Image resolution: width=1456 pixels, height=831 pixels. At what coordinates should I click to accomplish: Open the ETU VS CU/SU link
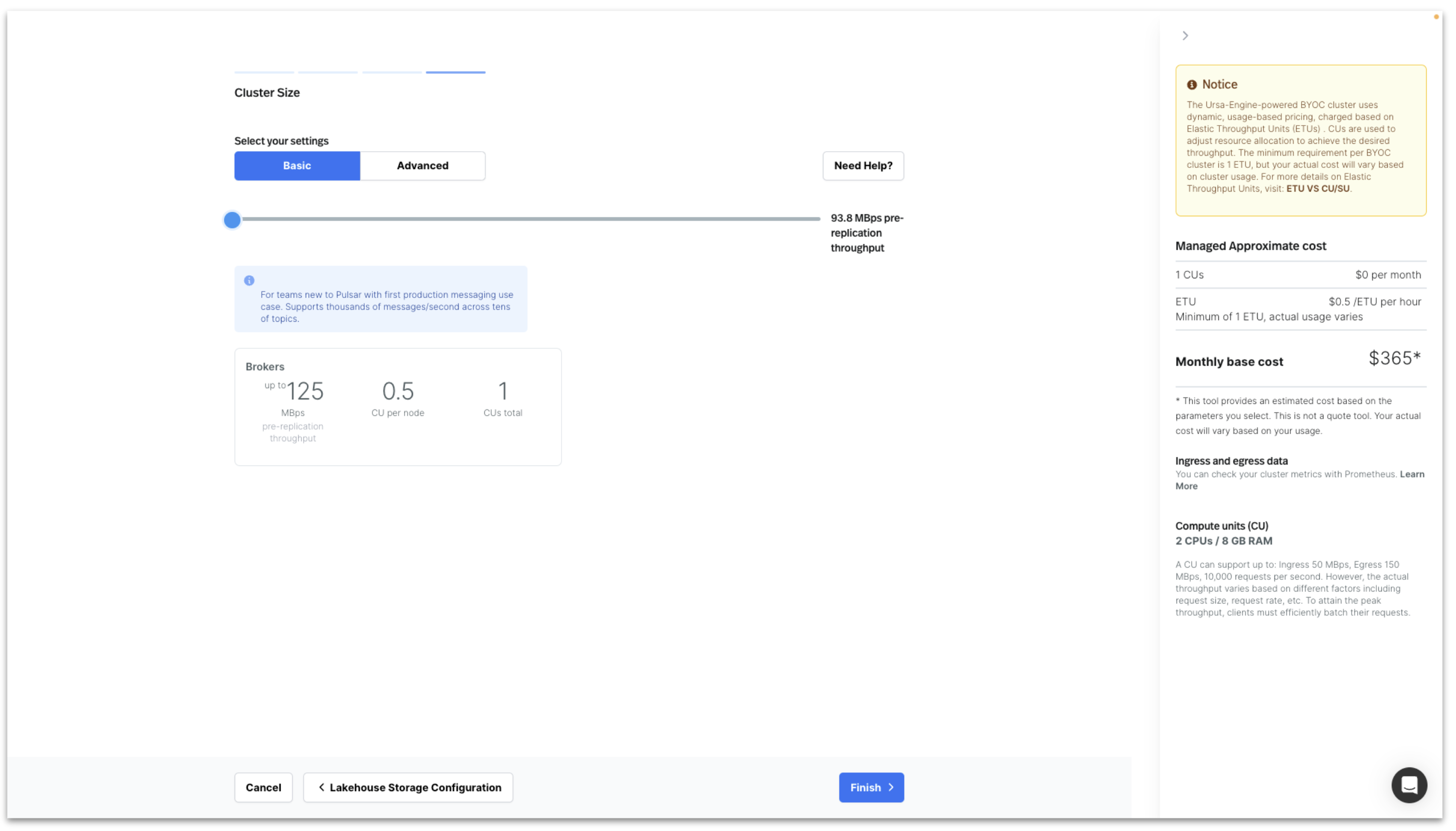pyautogui.click(x=1317, y=189)
